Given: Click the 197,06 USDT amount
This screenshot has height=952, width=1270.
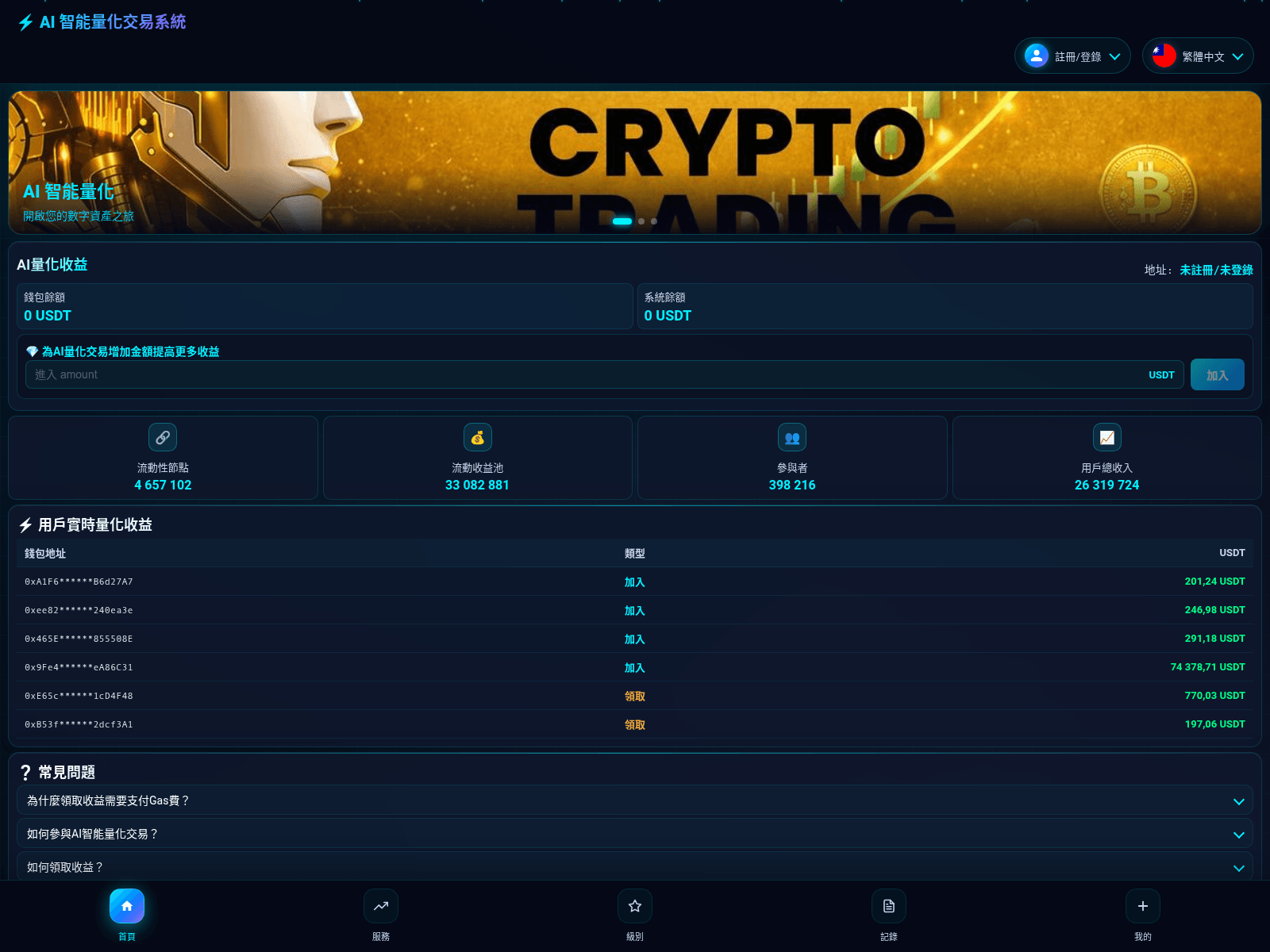Looking at the screenshot, I should tap(1214, 724).
